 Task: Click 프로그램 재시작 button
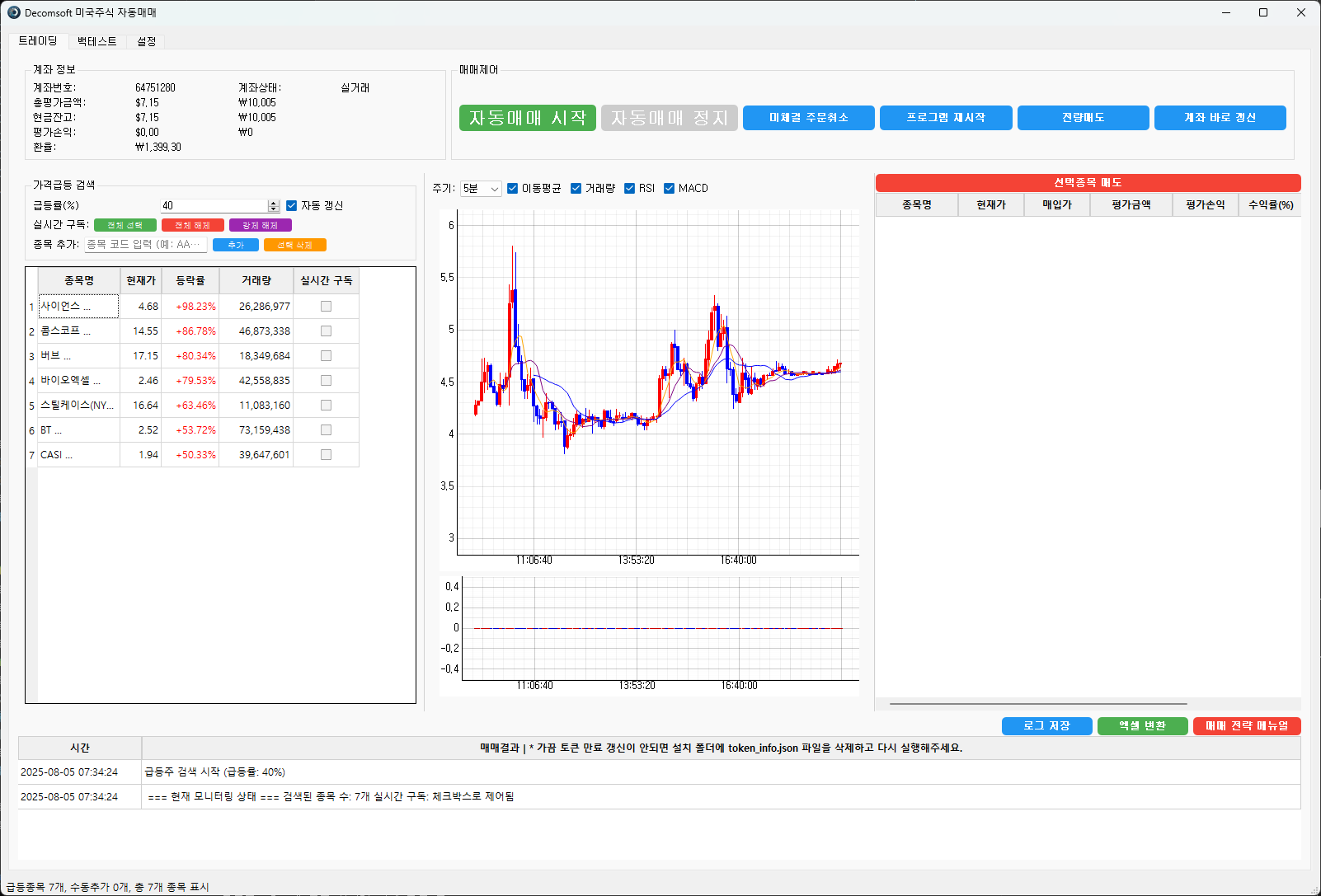pos(946,118)
